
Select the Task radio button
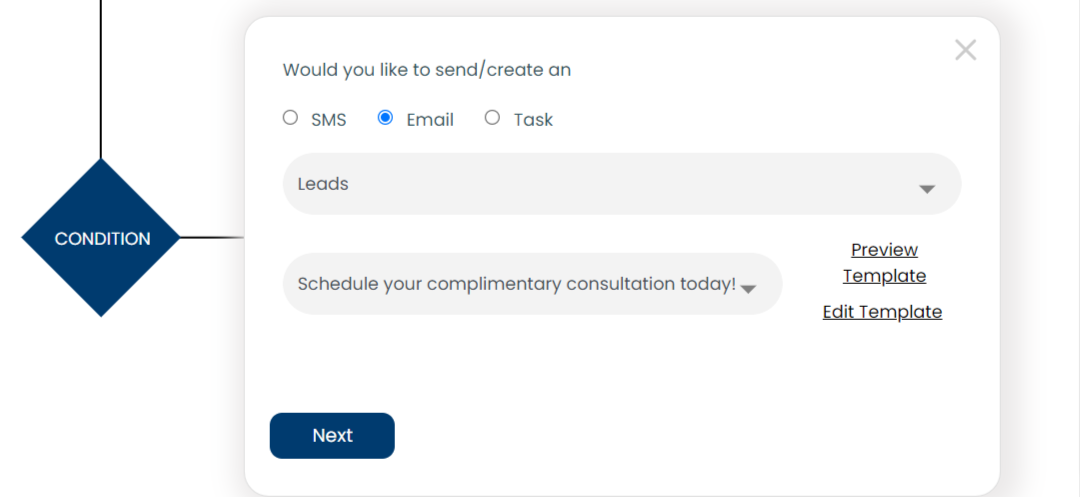tap(492, 118)
